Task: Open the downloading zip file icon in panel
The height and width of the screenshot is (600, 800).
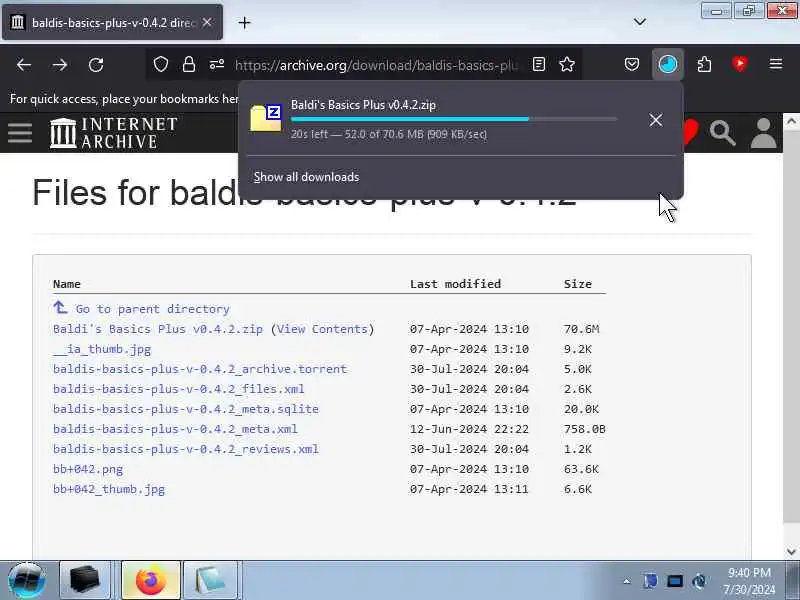Action: (265, 118)
